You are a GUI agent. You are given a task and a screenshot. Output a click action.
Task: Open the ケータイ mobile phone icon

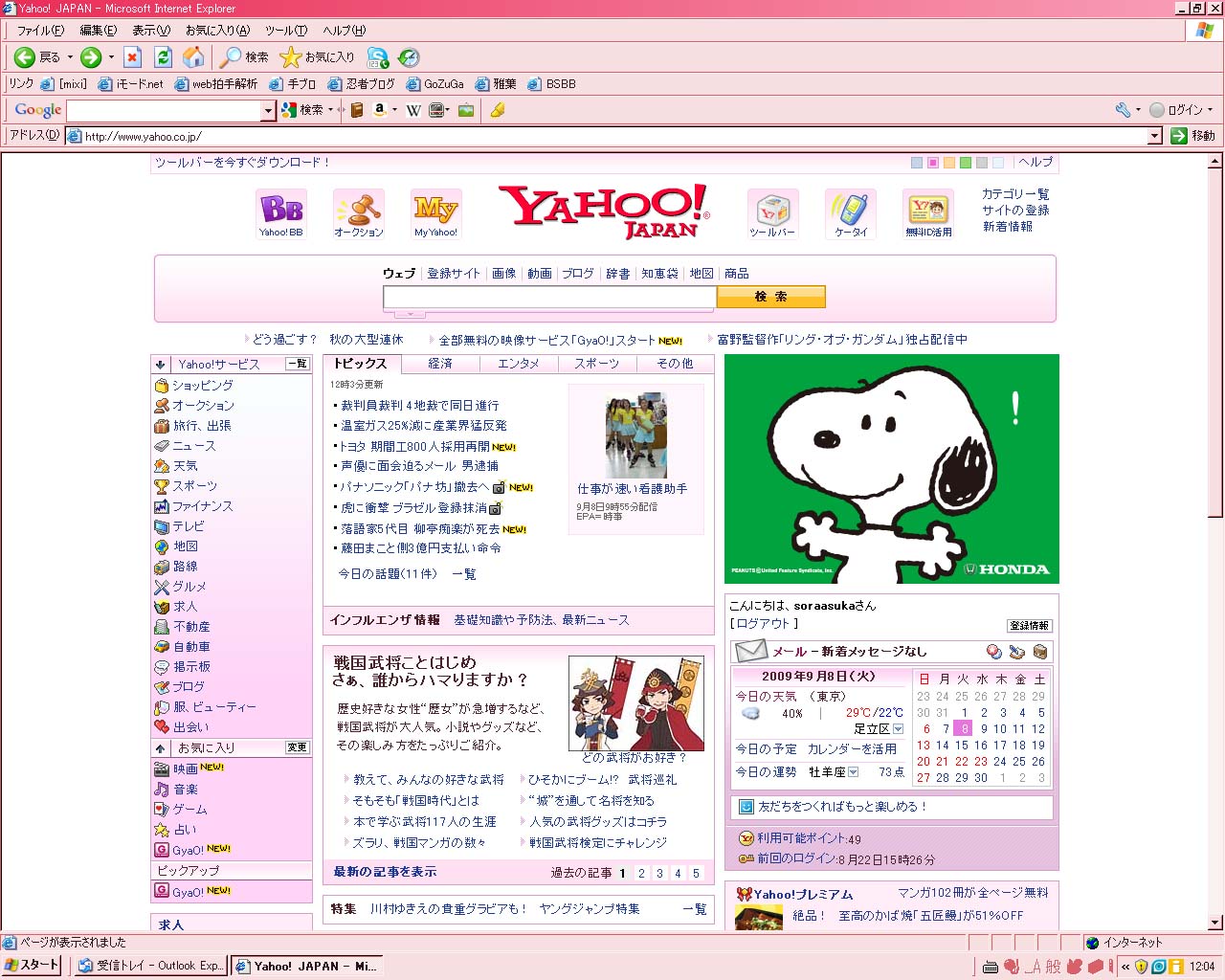click(850, 213)
